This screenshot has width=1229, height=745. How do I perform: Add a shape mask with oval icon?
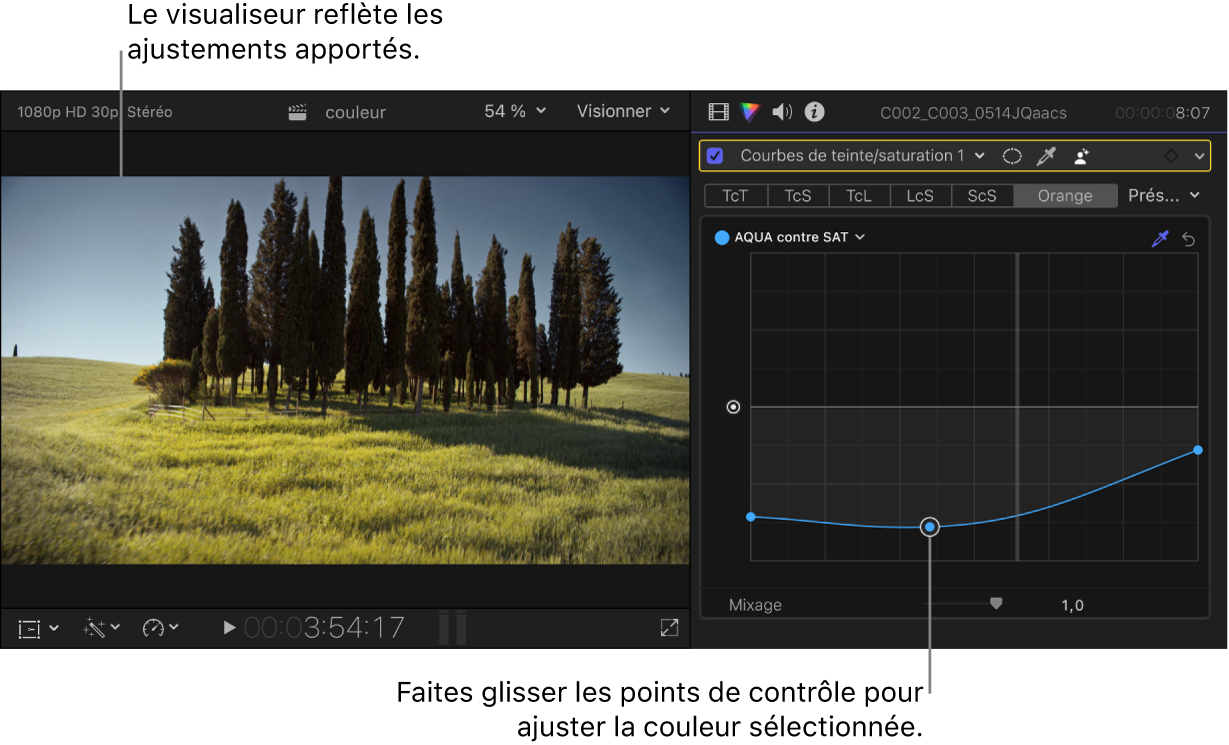(1012, 156)
